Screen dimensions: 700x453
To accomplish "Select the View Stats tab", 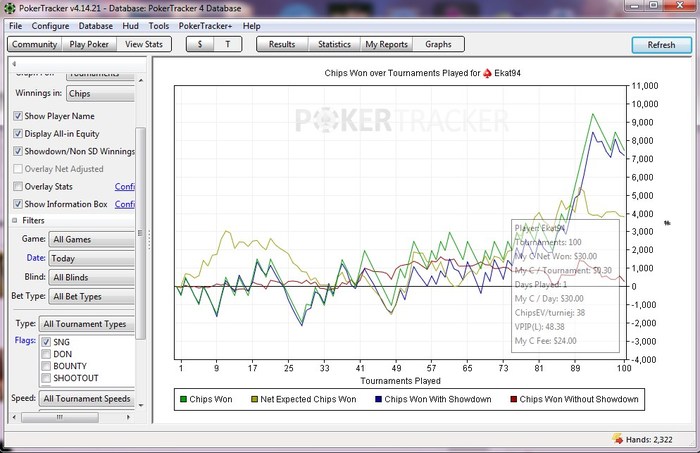I will coord(144,44).
